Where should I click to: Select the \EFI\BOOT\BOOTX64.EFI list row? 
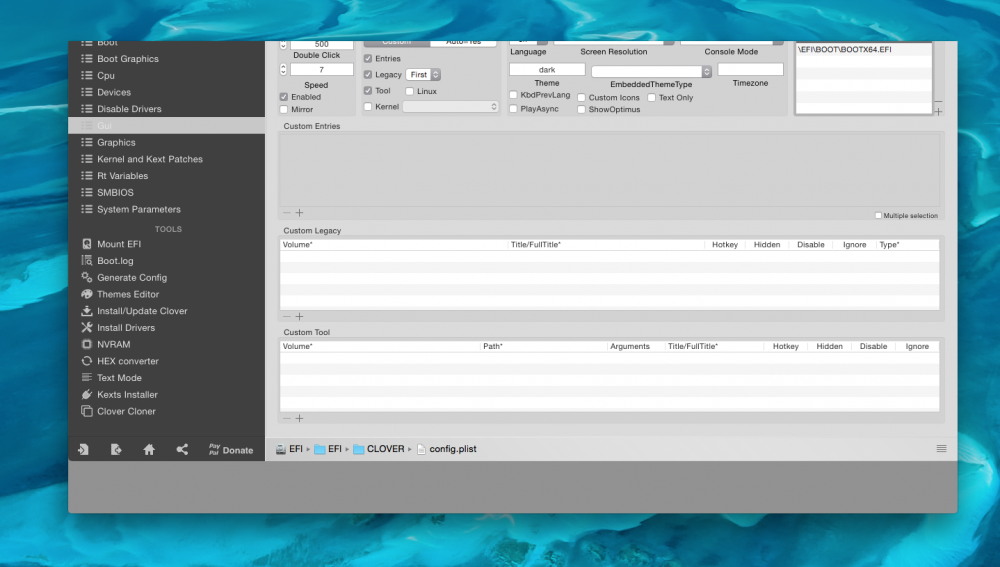click(864, 49)
